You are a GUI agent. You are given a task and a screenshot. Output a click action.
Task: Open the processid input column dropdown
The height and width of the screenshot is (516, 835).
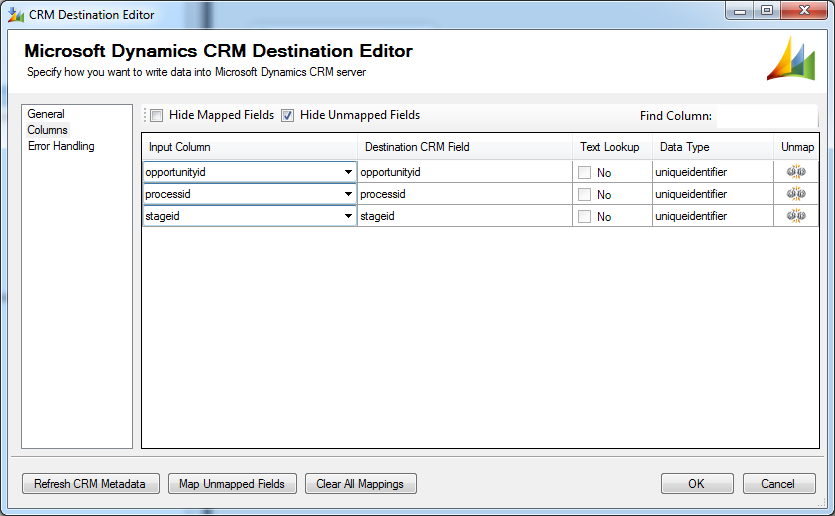pos(348,194)
